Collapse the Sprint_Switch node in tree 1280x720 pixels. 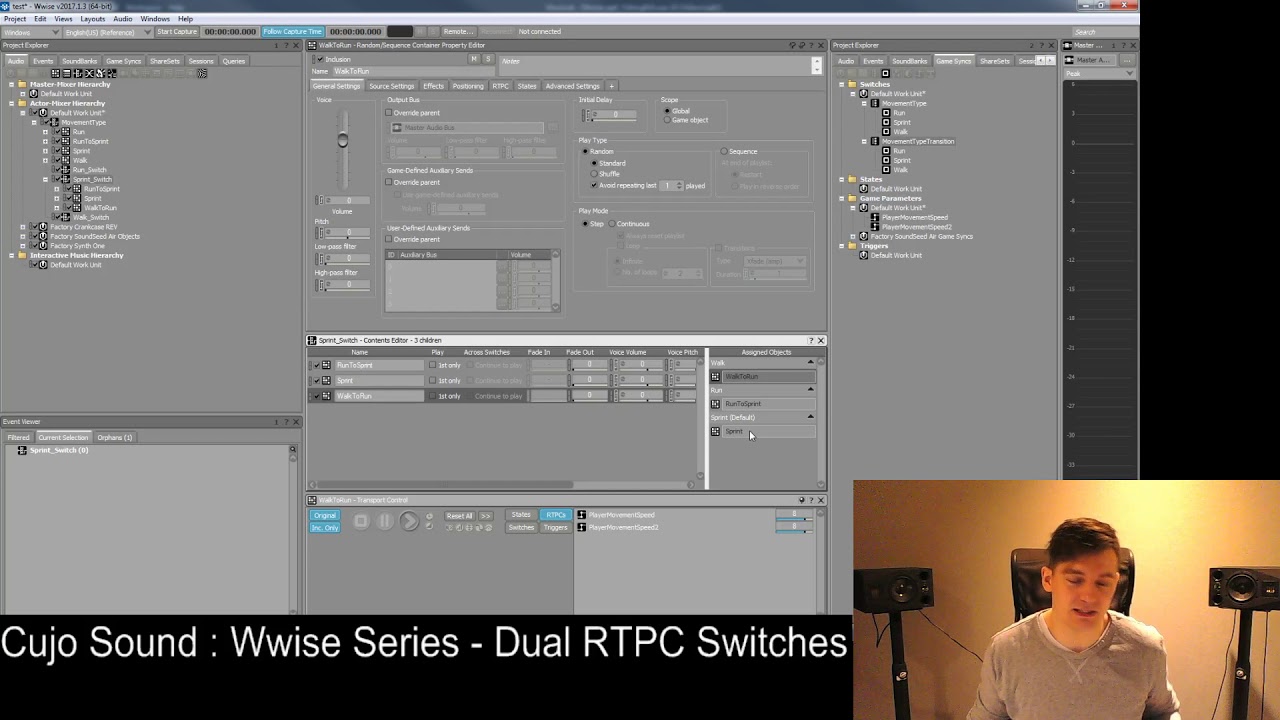[45, 179]
